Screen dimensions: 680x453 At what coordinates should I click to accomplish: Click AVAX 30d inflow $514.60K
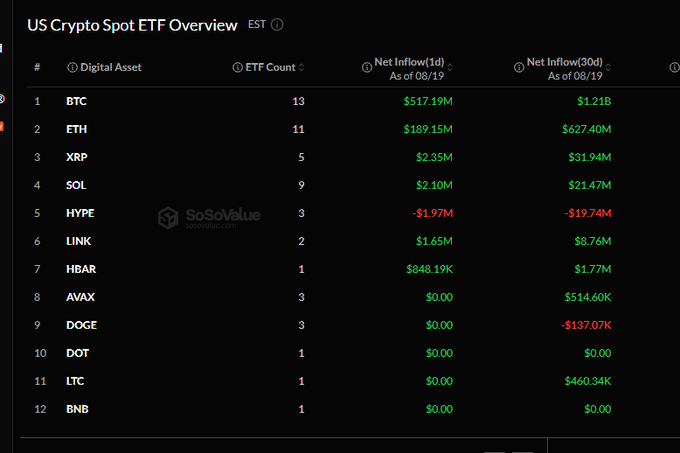point(588,297)
